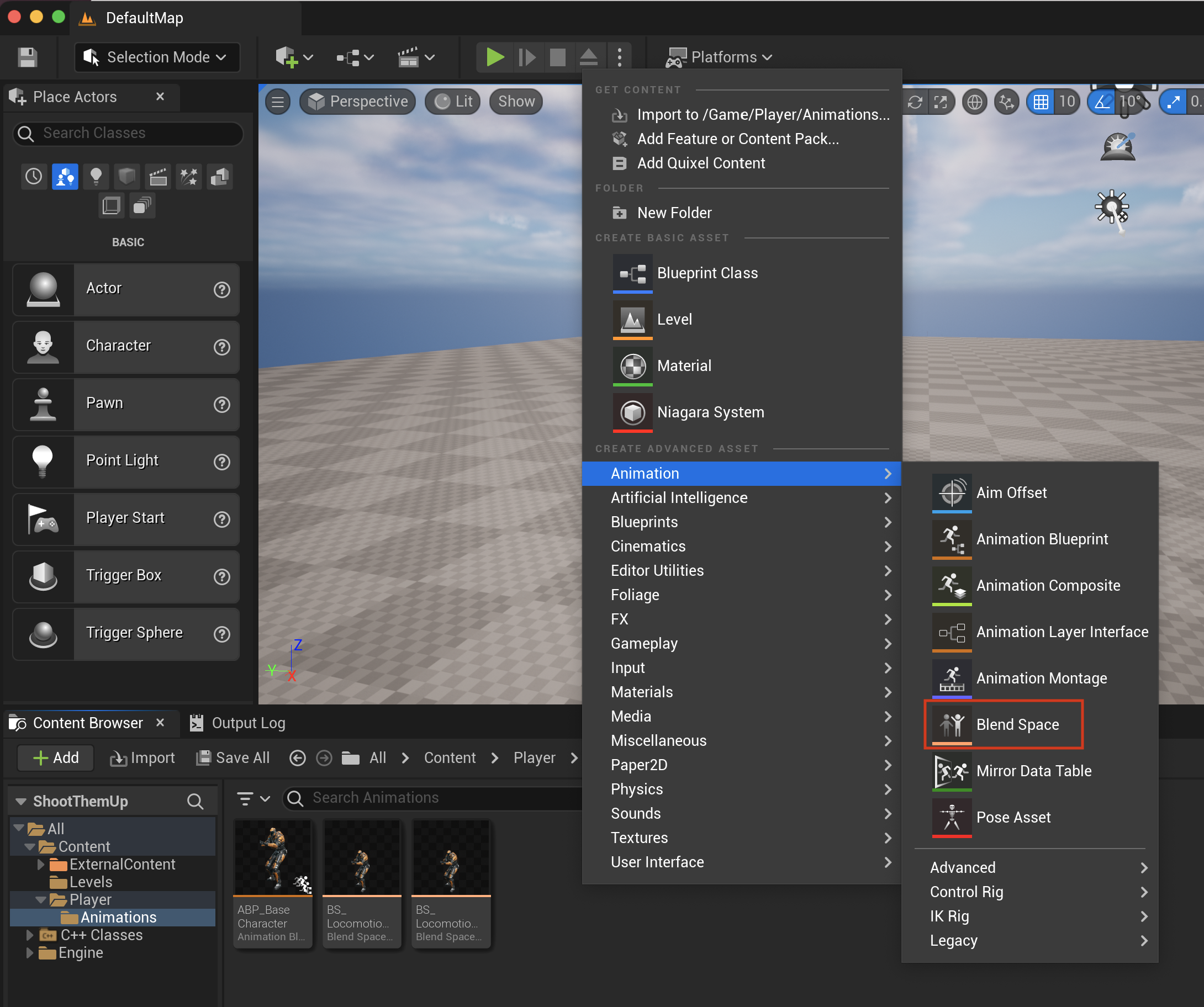1204x1007 pixels.
Task: Create a Blueprint Class asset
Action: pyautogui.click(x=742, y=273)
